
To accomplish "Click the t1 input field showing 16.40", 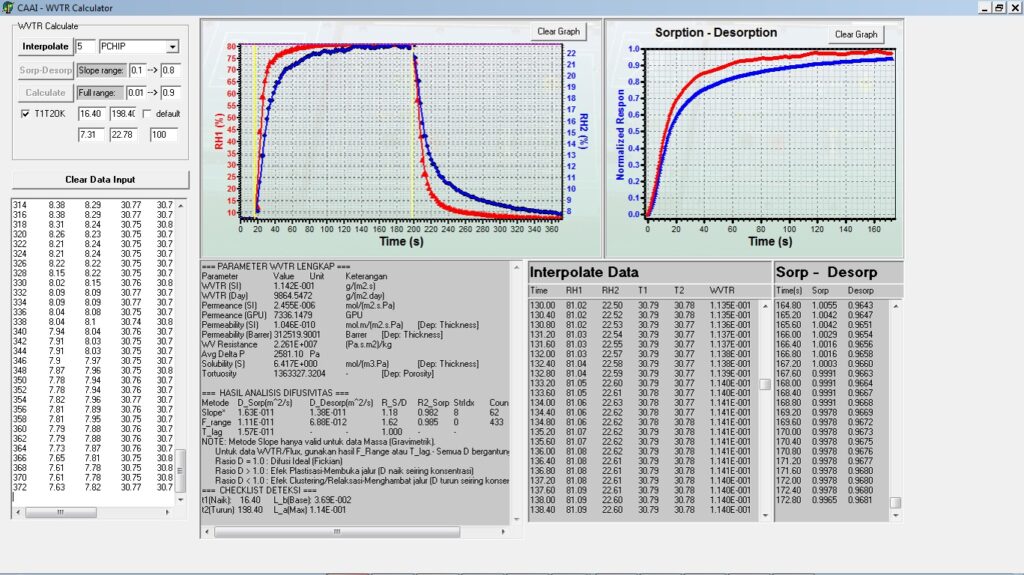I will [x=91, y=114].
